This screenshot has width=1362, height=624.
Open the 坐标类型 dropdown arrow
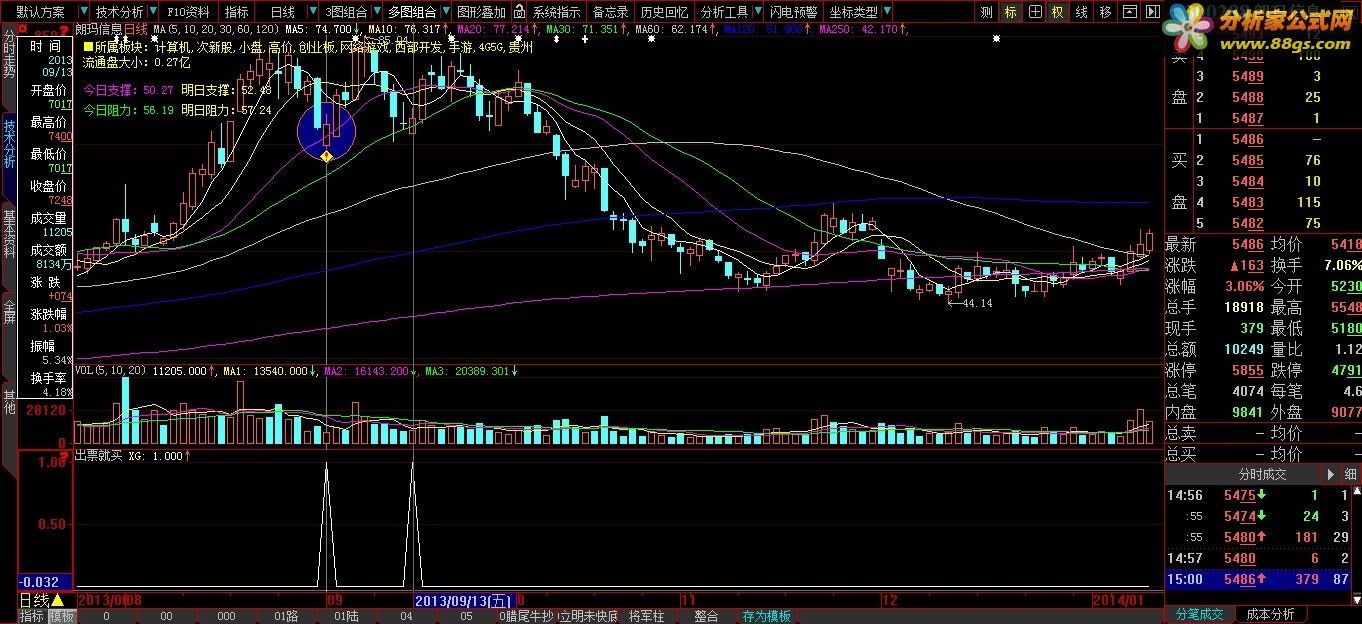click(886, 12)
